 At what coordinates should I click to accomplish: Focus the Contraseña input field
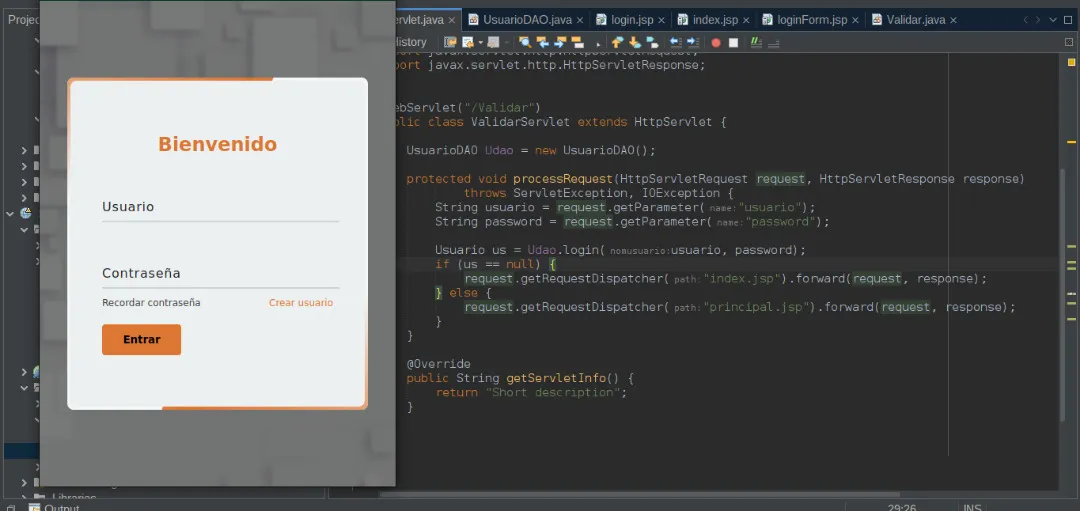tap(220, 273)
